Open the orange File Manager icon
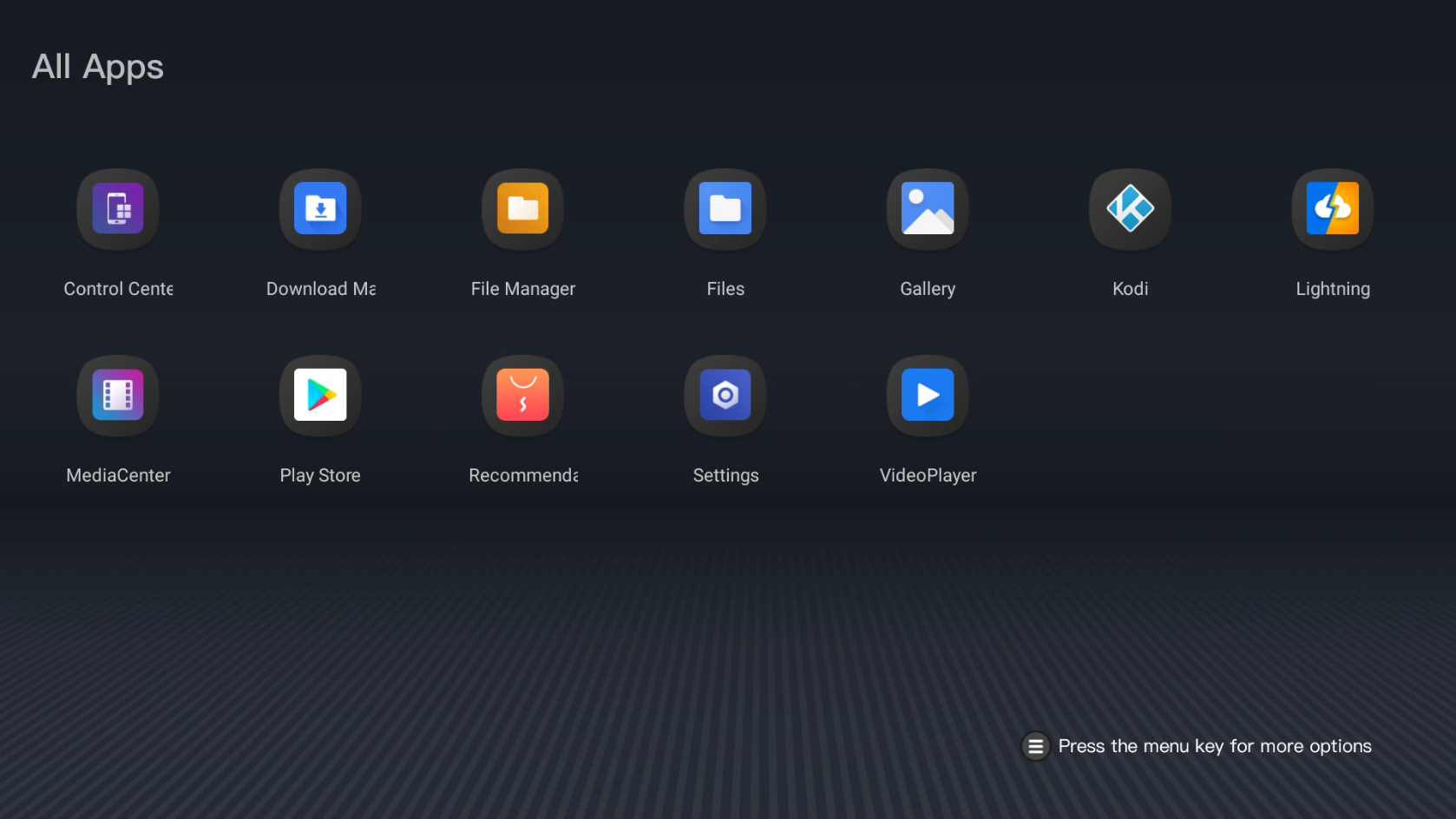The width and height of the screenshot is (1456, 819). coord(522,209)
